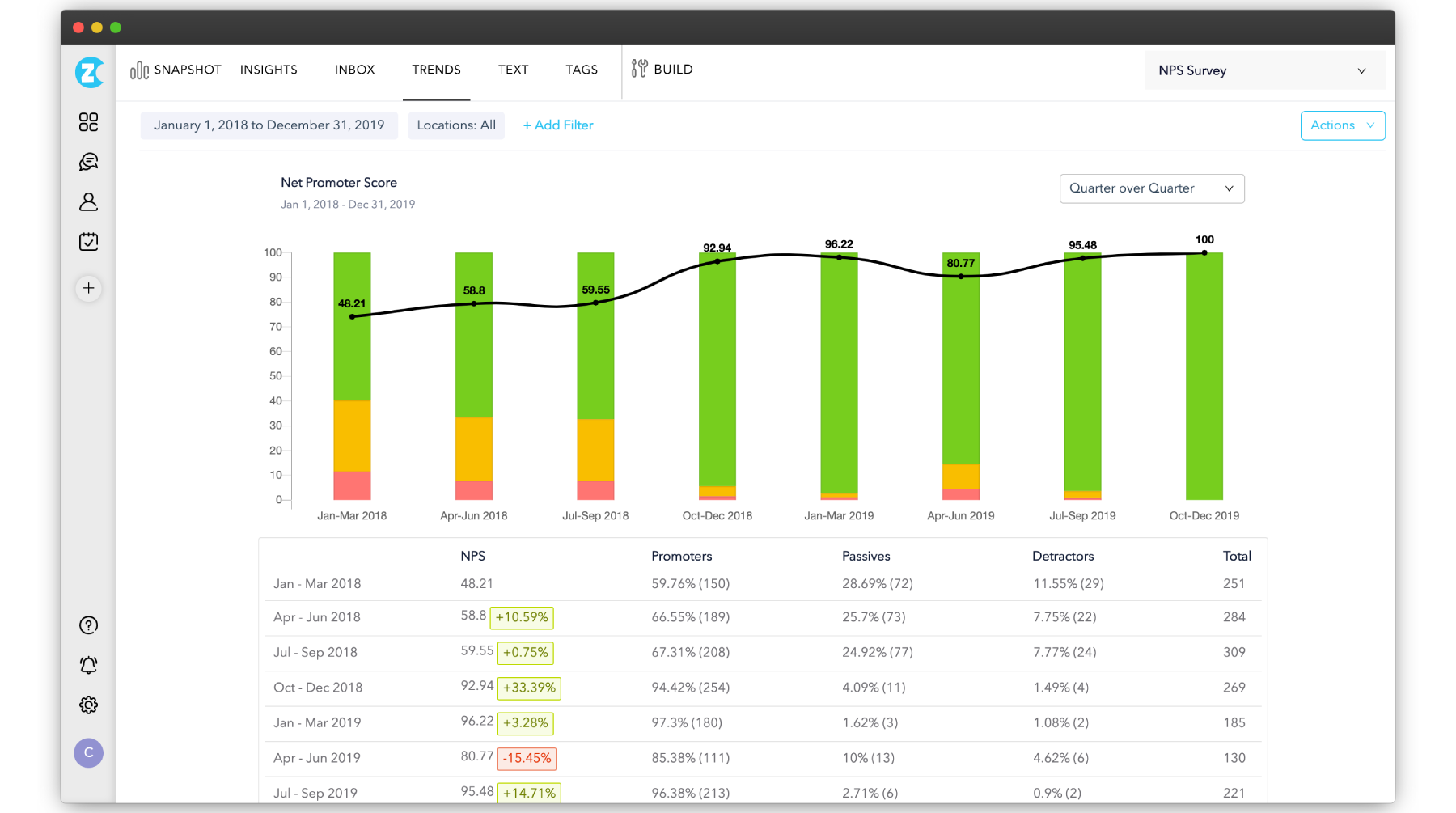The width and height of the screenshot is (1456, 813).
Task: Click the Locations: All filter
Action: [456, 125]
